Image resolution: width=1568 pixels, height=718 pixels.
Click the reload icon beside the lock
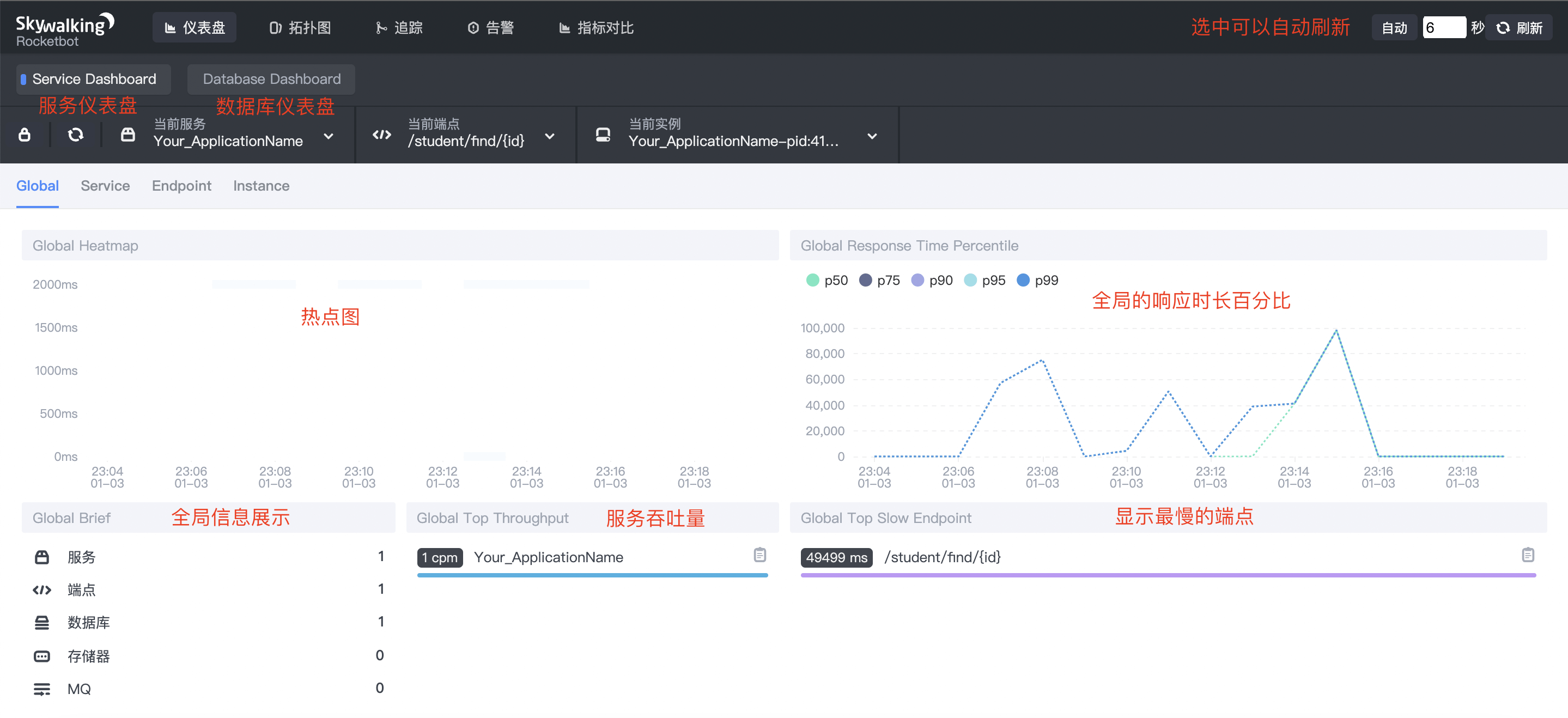point(76,135)
